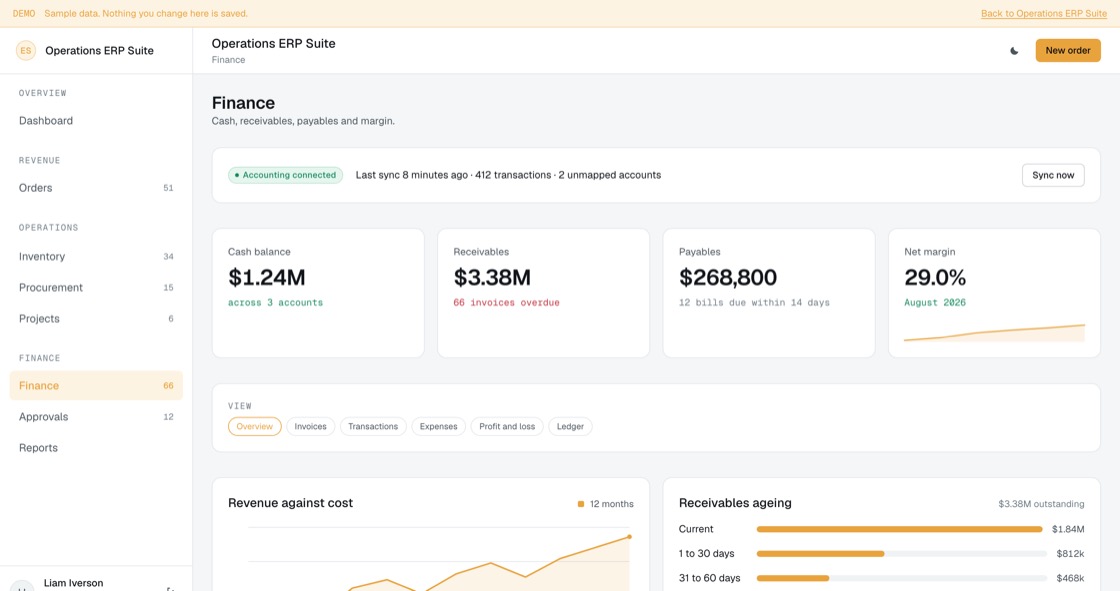Click the 'across 3 accounts' text

(x=276, y=303)
